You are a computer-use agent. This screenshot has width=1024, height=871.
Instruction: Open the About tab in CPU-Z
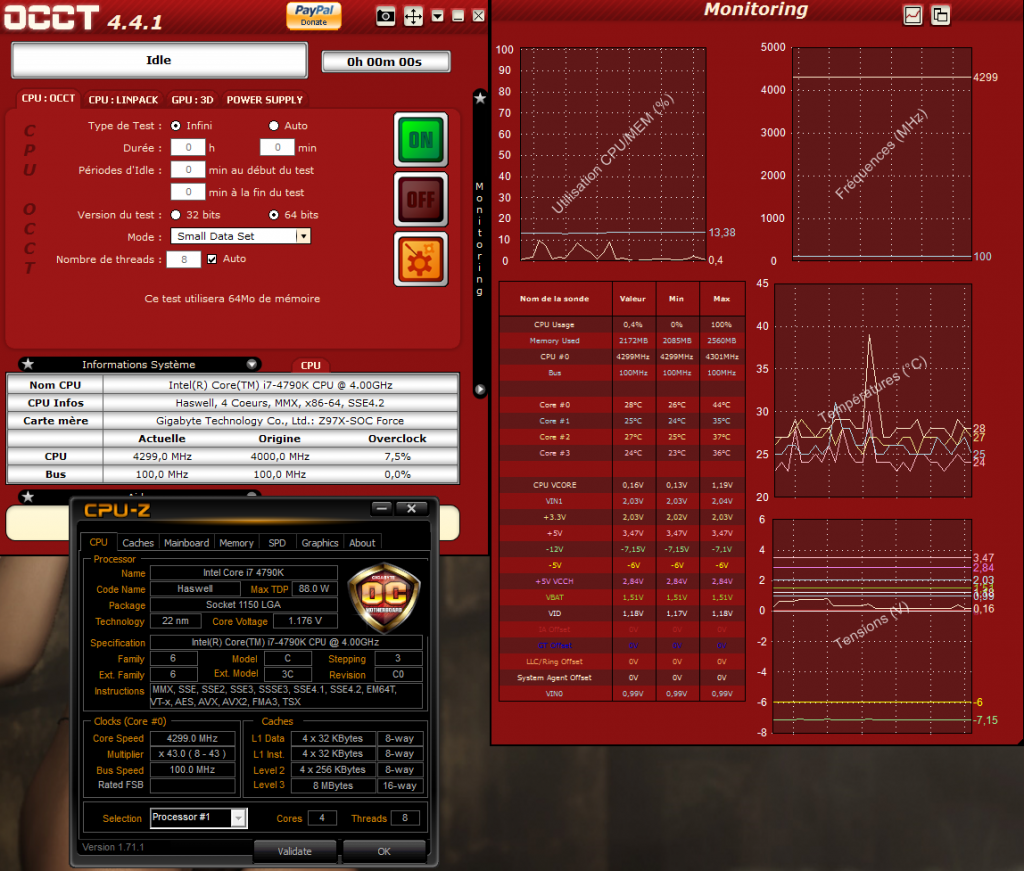click(362, 543)
